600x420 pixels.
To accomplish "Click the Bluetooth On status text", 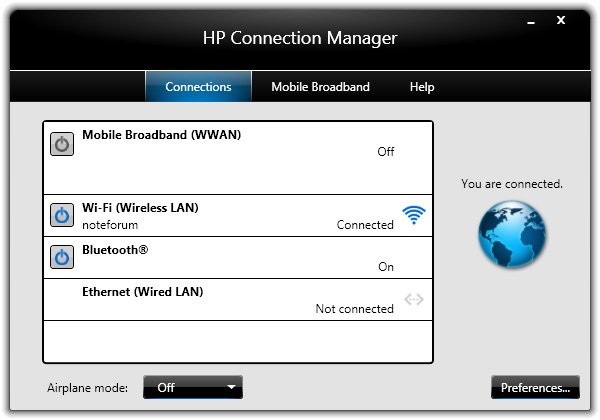I will point(386,267).
